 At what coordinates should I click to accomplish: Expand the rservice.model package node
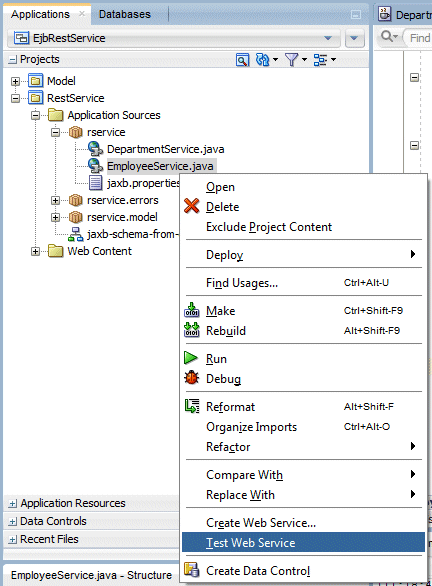coord(55,217)
